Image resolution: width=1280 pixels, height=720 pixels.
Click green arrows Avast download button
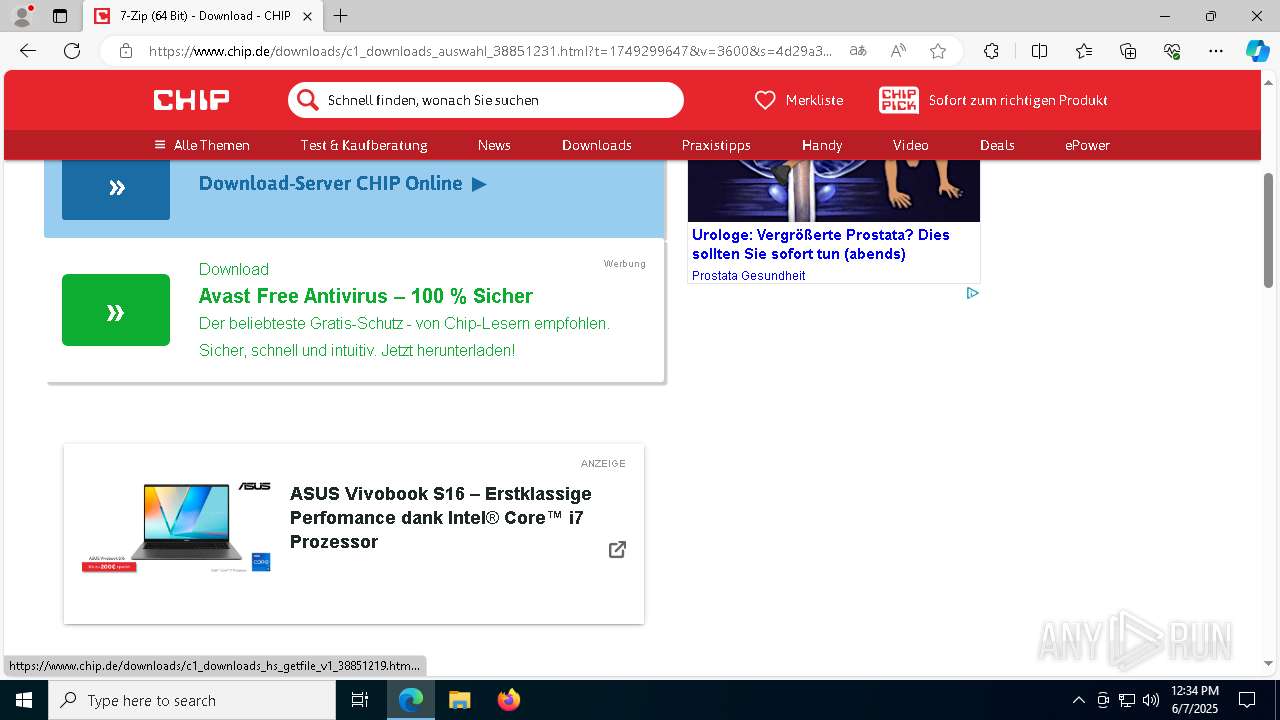[116, 310]
